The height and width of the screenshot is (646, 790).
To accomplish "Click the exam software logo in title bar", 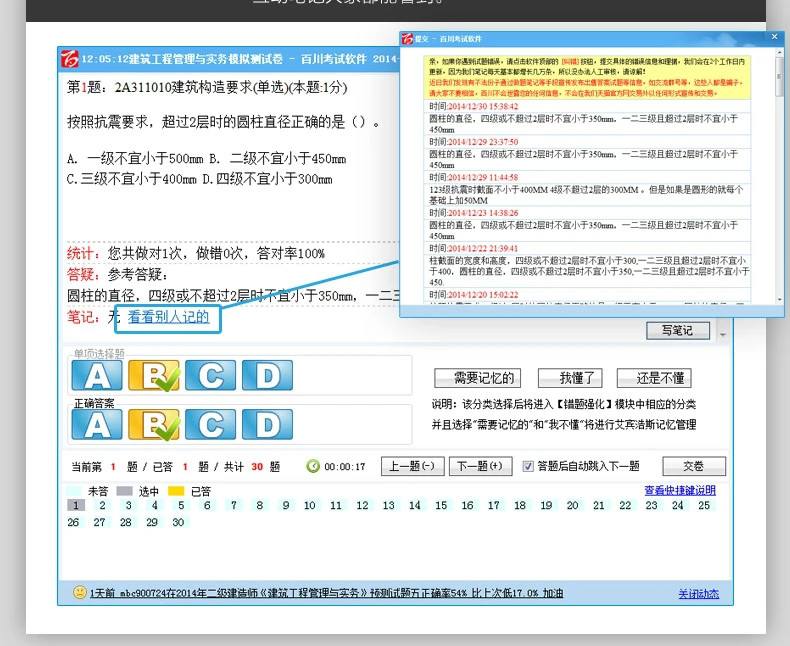I will [x=70, y=58].
